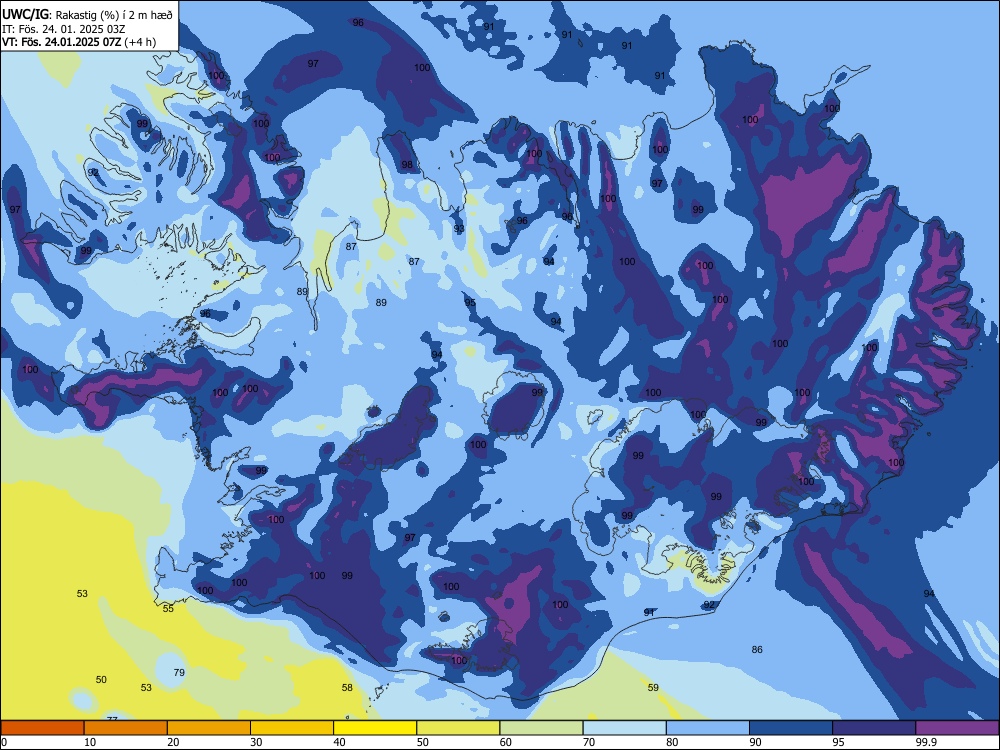Select the '79' humidity value over the sea
The width and height of the screenshot is (1000, 750).
(179, 672)
